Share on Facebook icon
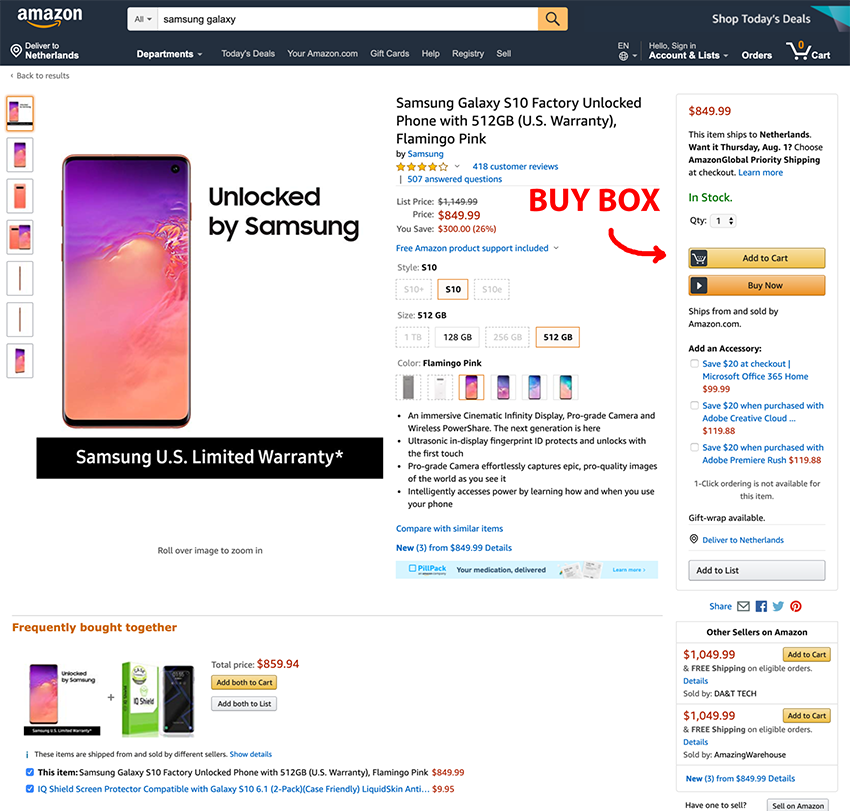Screen dimensions: 850x811 coord(761,606)
